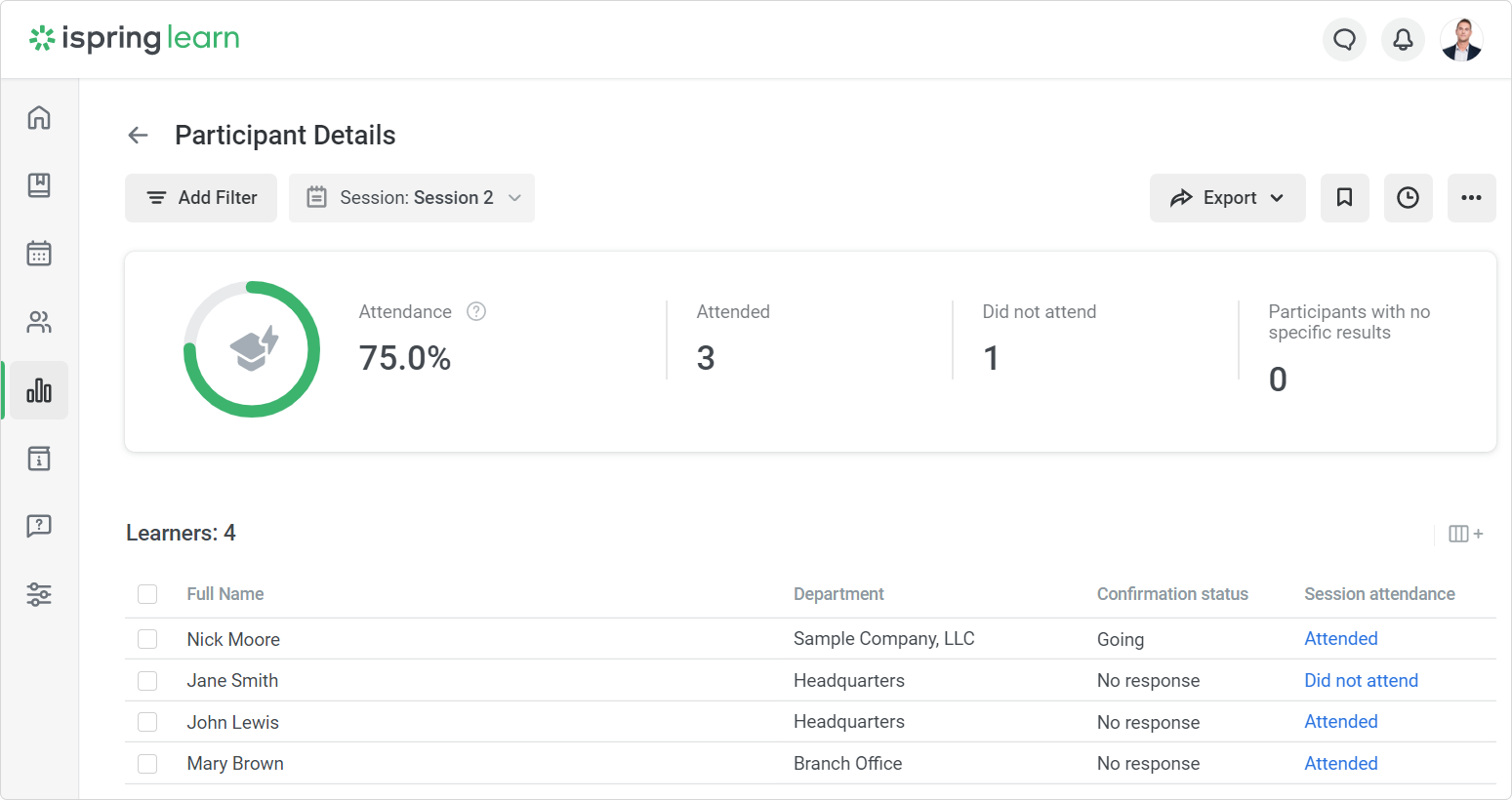
Task: Open the Session: Session 2 dropdown
Action: click(412, 198)
